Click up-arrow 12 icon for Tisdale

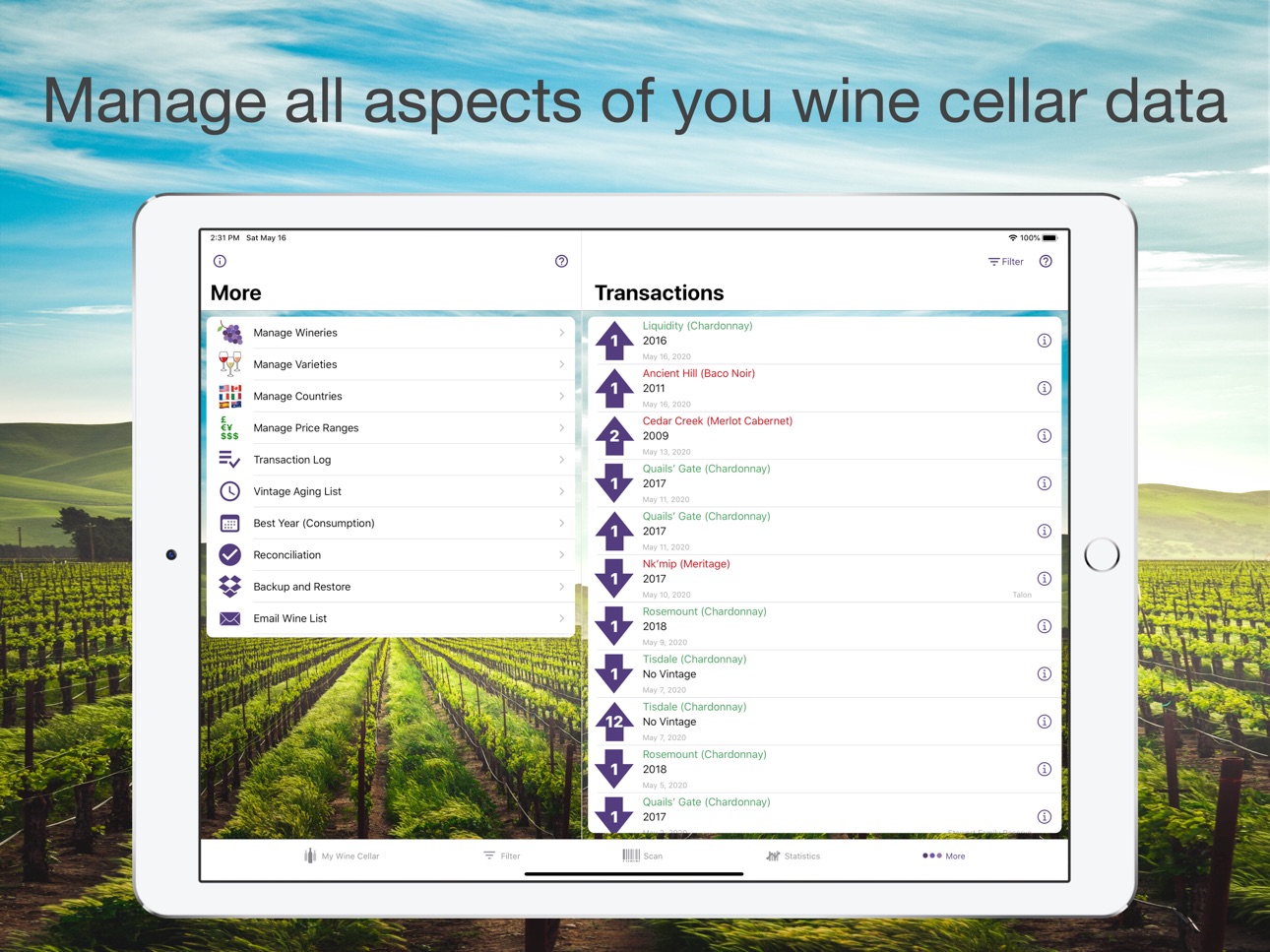[x=614, y=722]
